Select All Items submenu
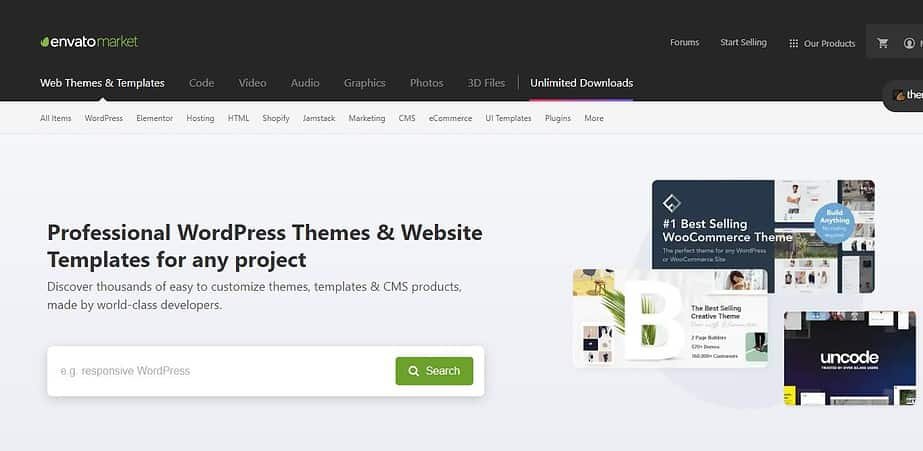The height and width of the screenshot is (451, 923). coord(55,118)
